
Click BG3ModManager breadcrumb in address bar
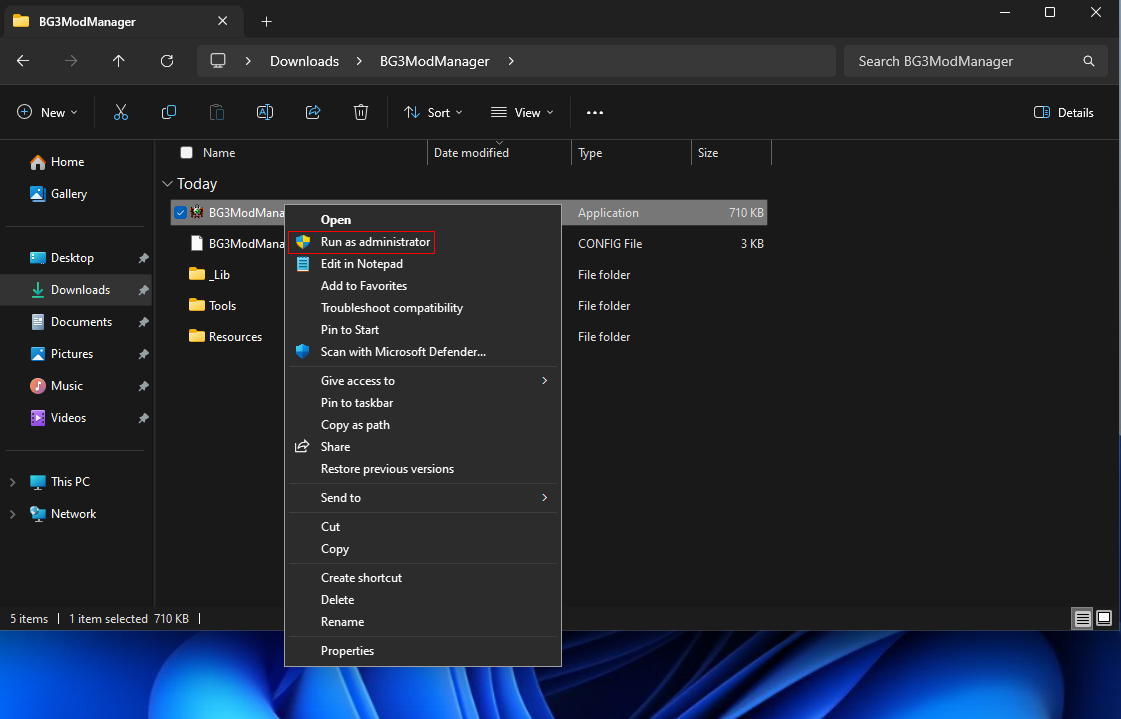tap(435, 61)
